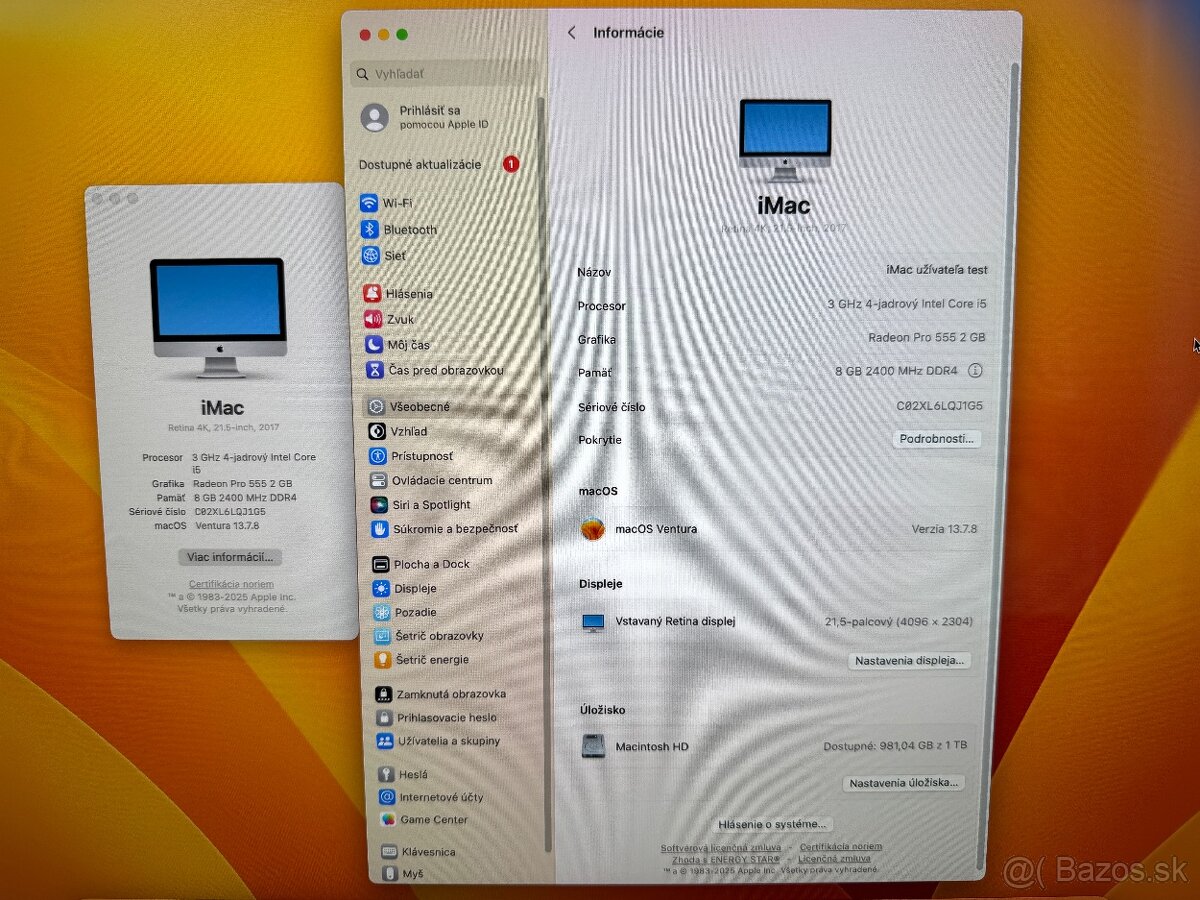Click memory info circle icon
This screenshot has width=1200, height=900.
point(975,371)
